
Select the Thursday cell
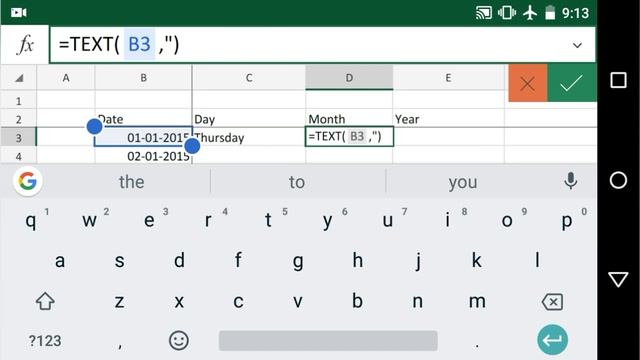point(249,137)
